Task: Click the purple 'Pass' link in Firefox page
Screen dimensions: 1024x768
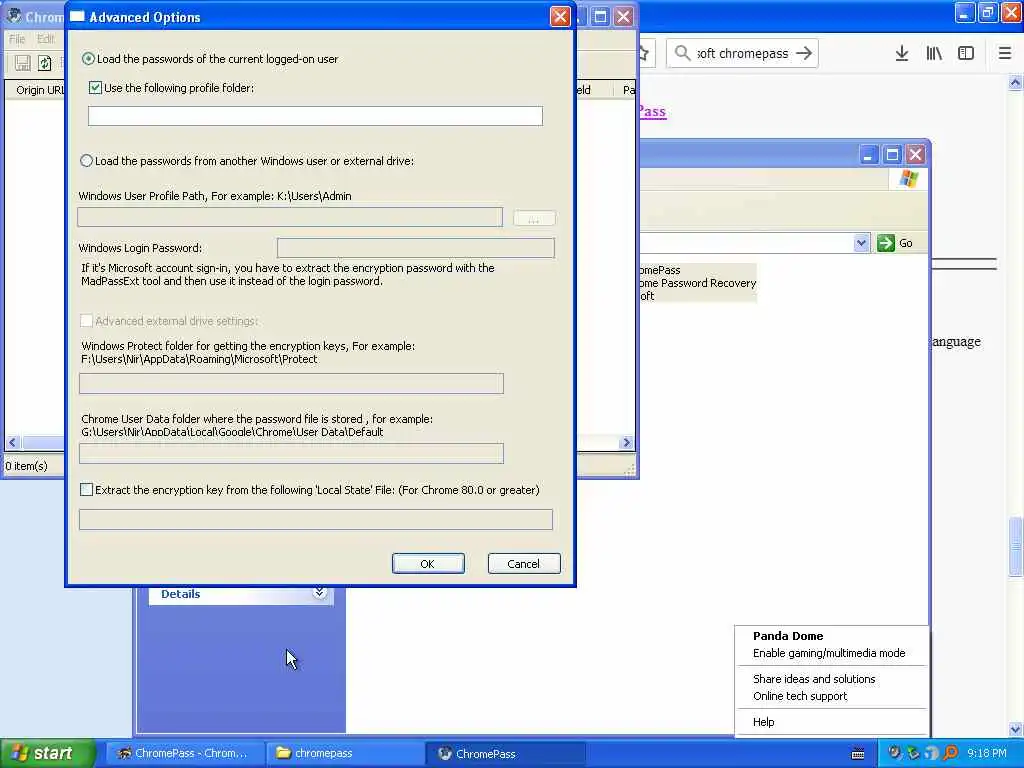Action: click(x=652, y=112)
